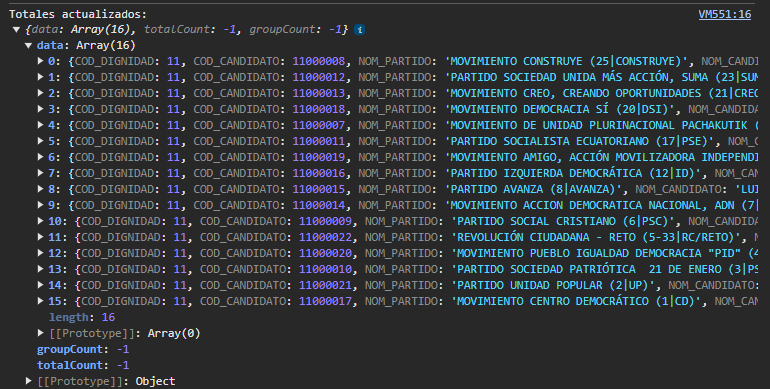770x389 pixels.
Task: Click 'PARTIDO AVANZA (8|AVANZA)' string
Action: coord(533,189)
